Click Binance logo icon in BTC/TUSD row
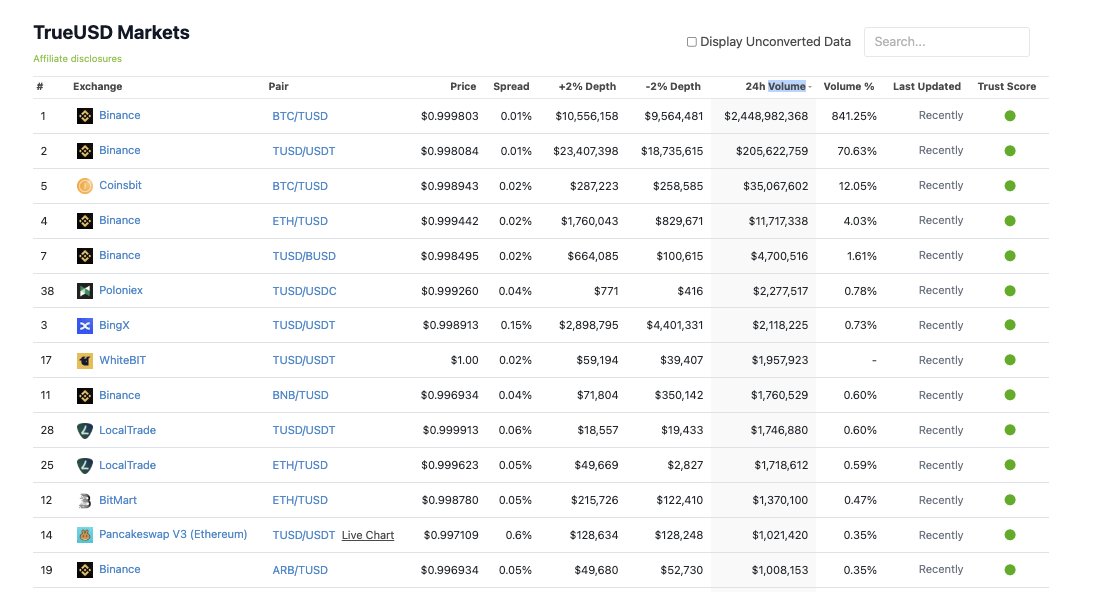1106x592 pixels. (x=85, y=116)
